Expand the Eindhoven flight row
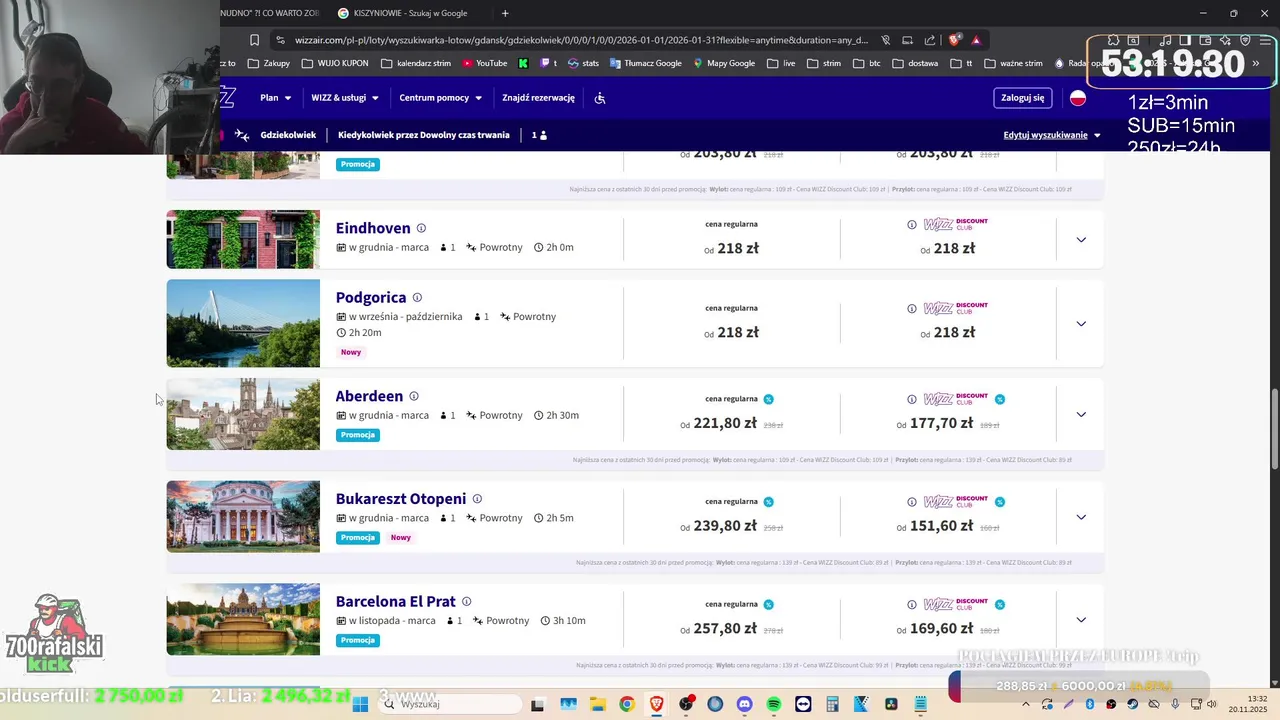The height and width of the screenshot is (720, 1280). [x=1081, y=240]
